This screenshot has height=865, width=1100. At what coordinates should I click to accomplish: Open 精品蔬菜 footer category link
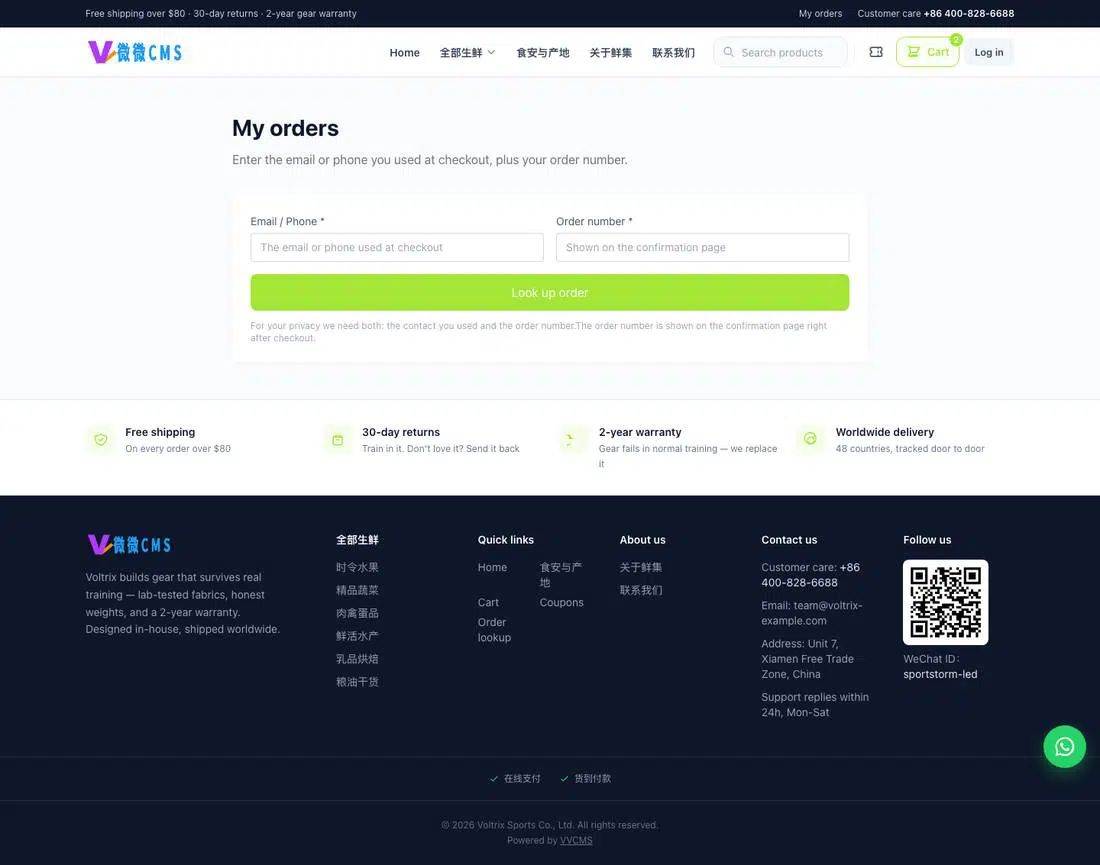coord(357,591)
